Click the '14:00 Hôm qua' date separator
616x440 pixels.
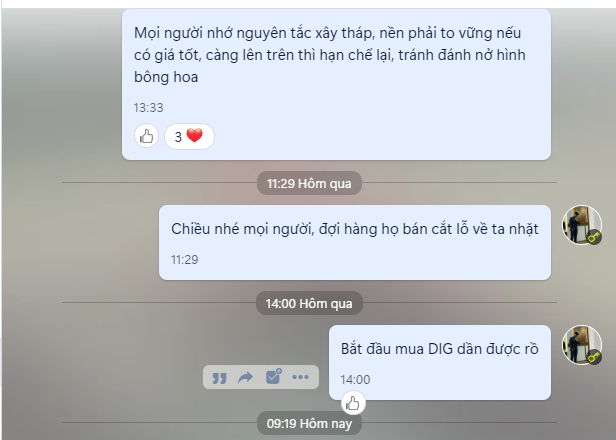309,303
